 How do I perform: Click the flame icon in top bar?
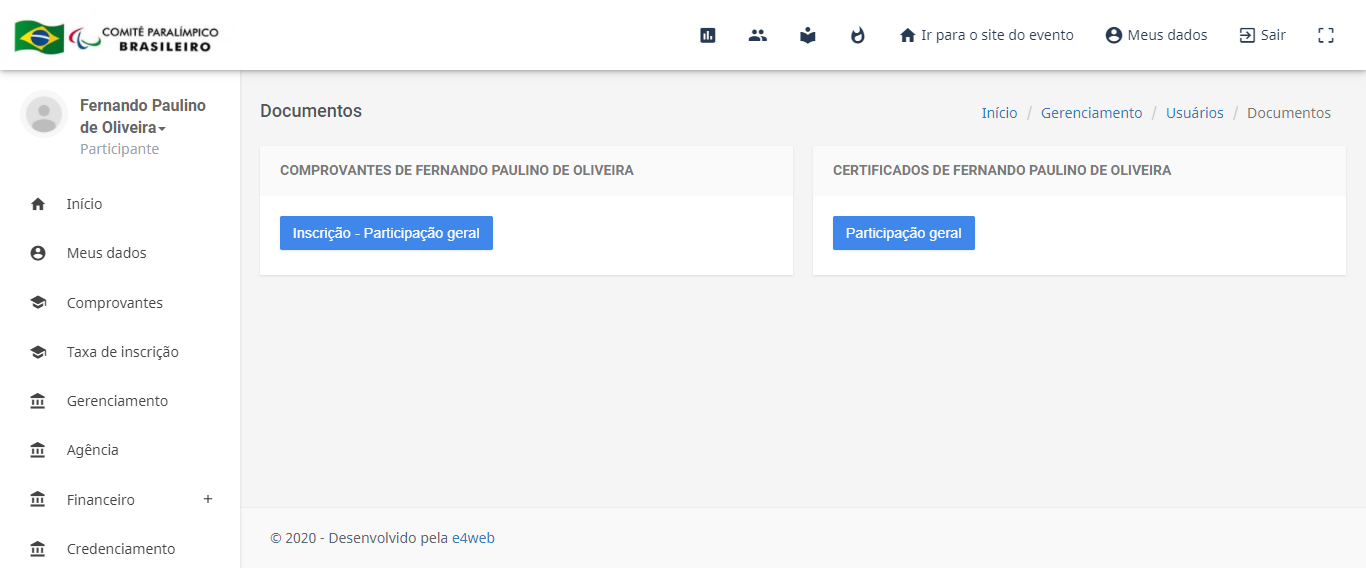coord(858,35)
